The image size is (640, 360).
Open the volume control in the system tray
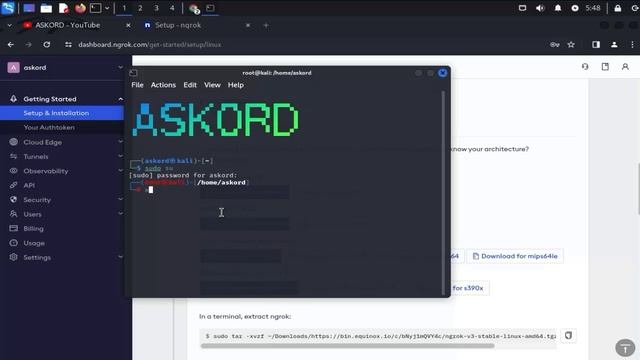(x=540, y=8)
